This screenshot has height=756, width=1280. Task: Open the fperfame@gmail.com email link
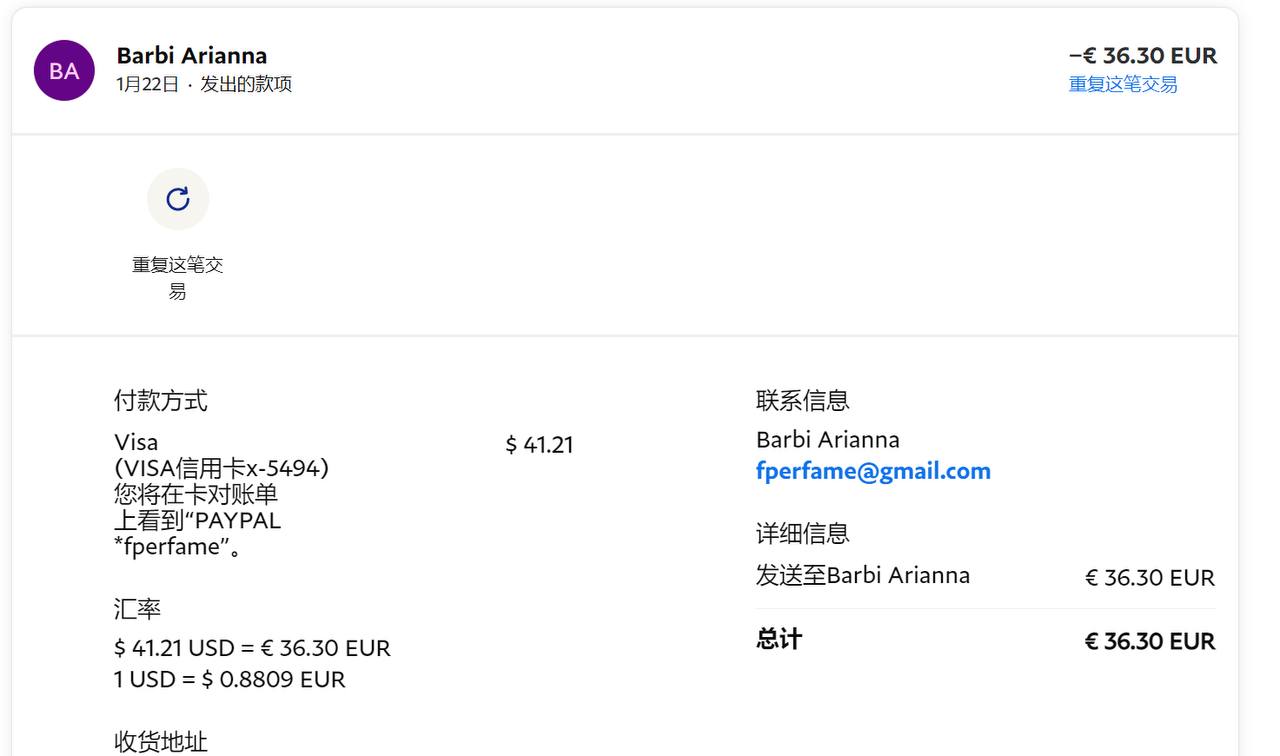click(x=873, y=471)
